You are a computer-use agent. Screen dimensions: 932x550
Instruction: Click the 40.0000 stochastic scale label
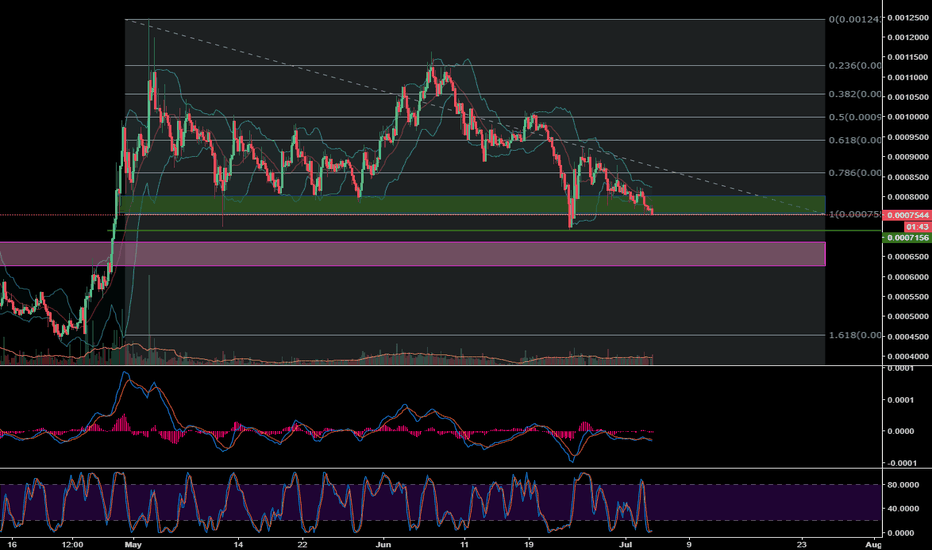coord(903,509)
